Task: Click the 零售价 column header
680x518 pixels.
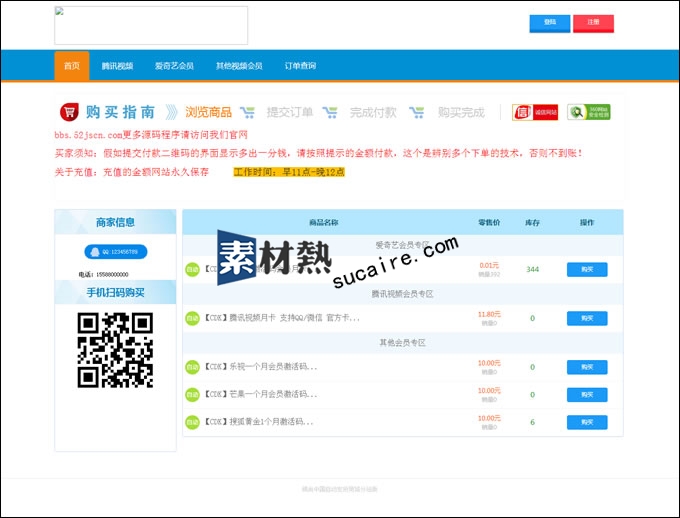Action: pyautogui.click(x=489, y=223)
